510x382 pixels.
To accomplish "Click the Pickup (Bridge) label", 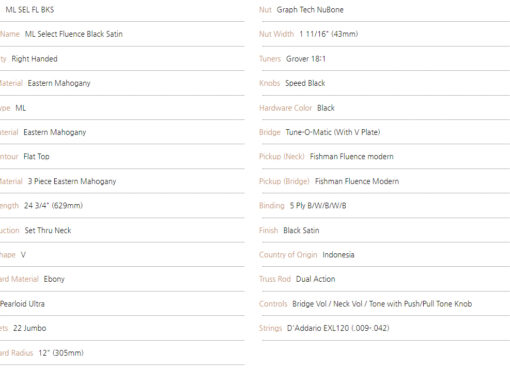I will point(284,181).
